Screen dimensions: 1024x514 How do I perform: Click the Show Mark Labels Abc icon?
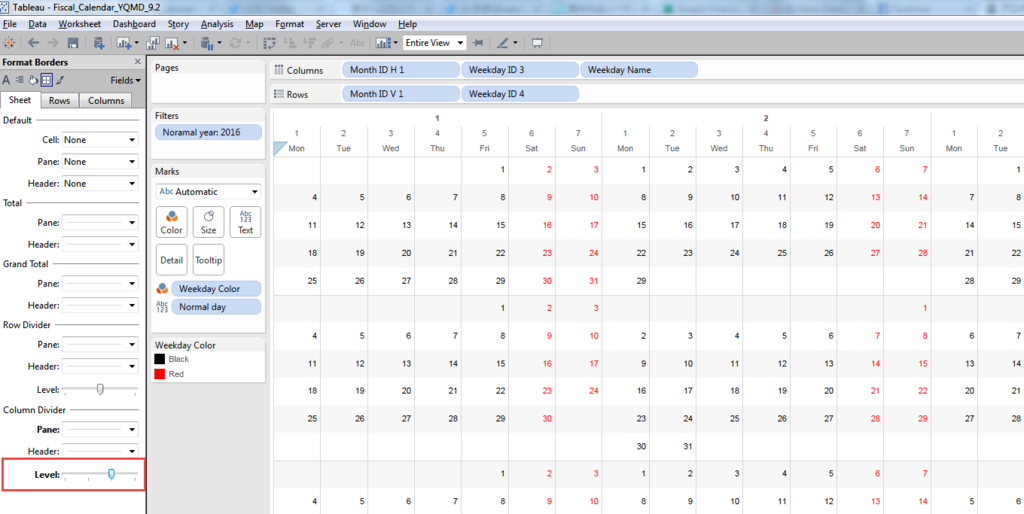[358, 43]
